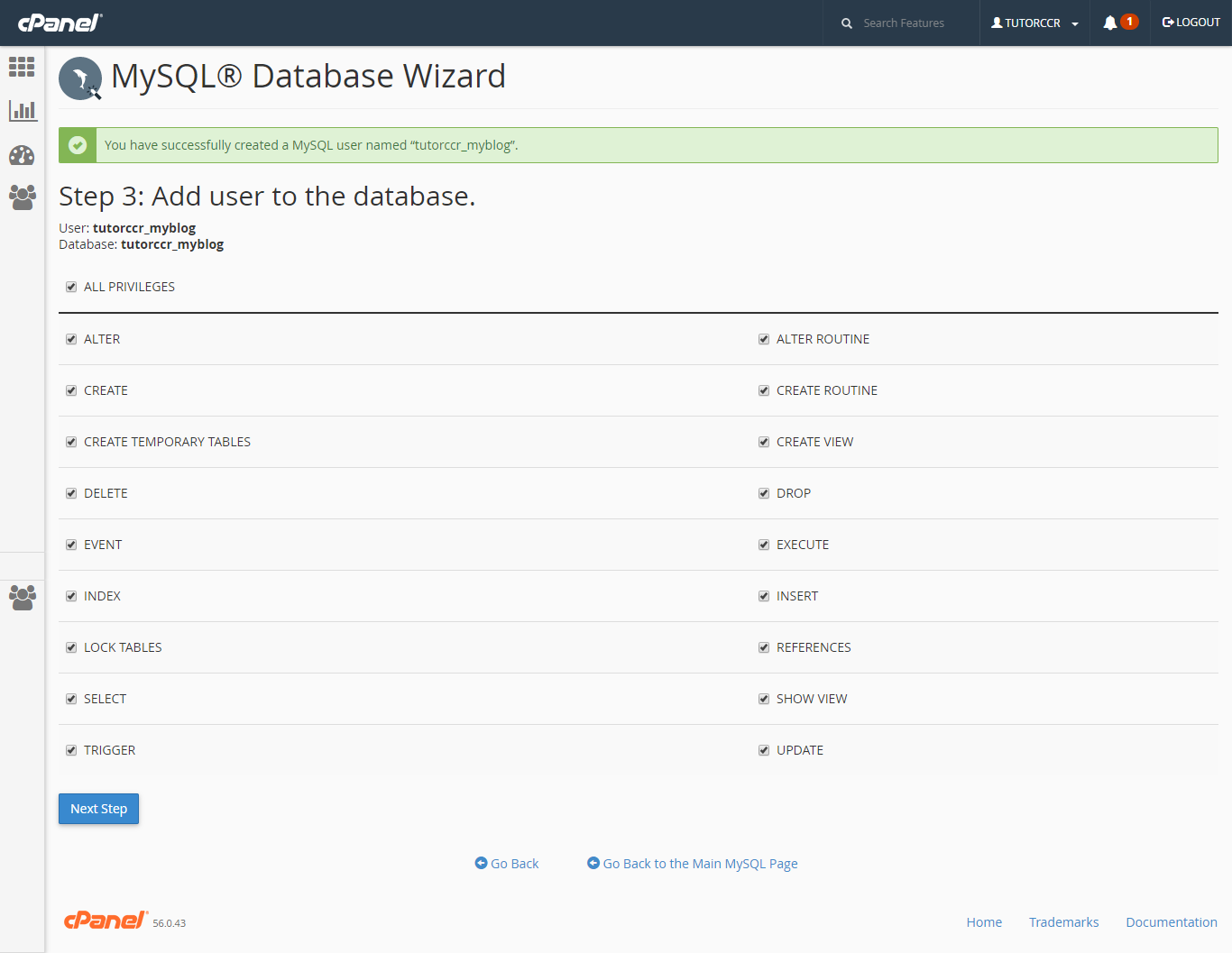Click the Next Step button

coord(98,809)
